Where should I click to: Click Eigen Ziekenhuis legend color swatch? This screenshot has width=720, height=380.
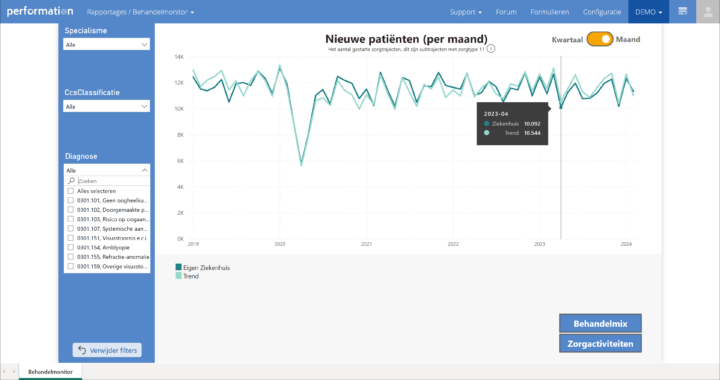tap(179, 267)
